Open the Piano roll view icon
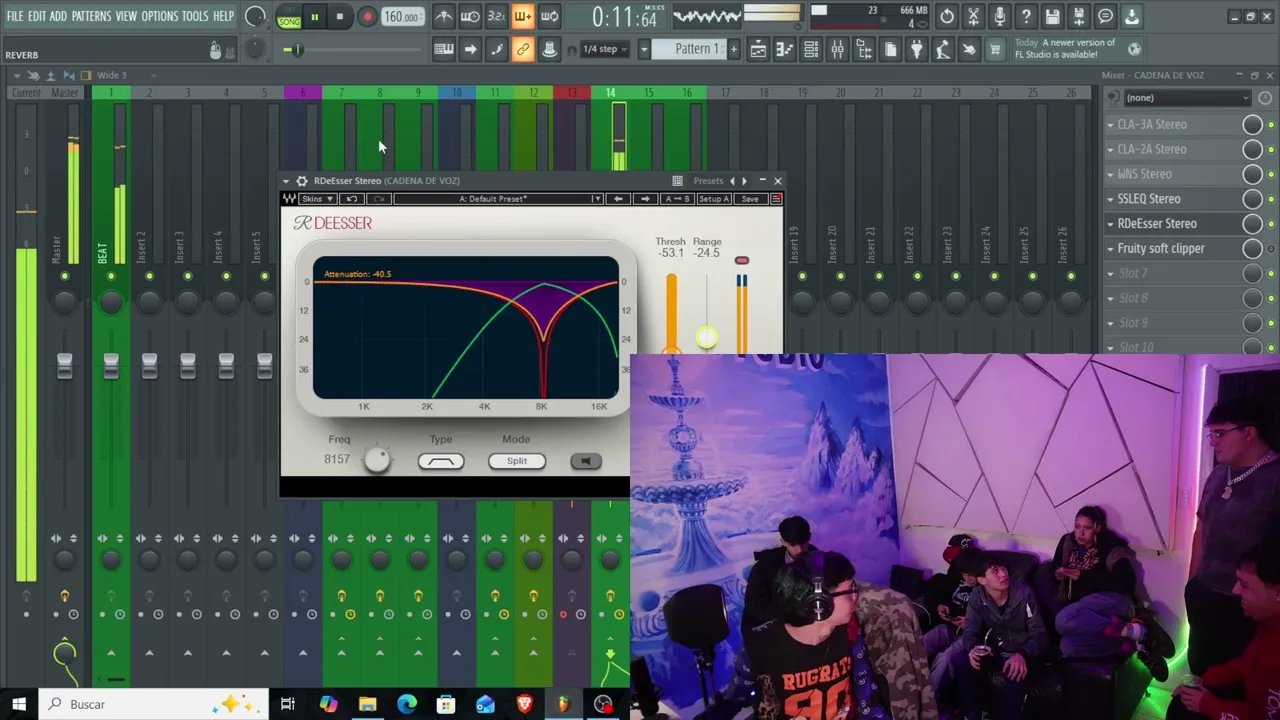Image resolution: width=1280 pixels, height=720 pixels. 785,49
